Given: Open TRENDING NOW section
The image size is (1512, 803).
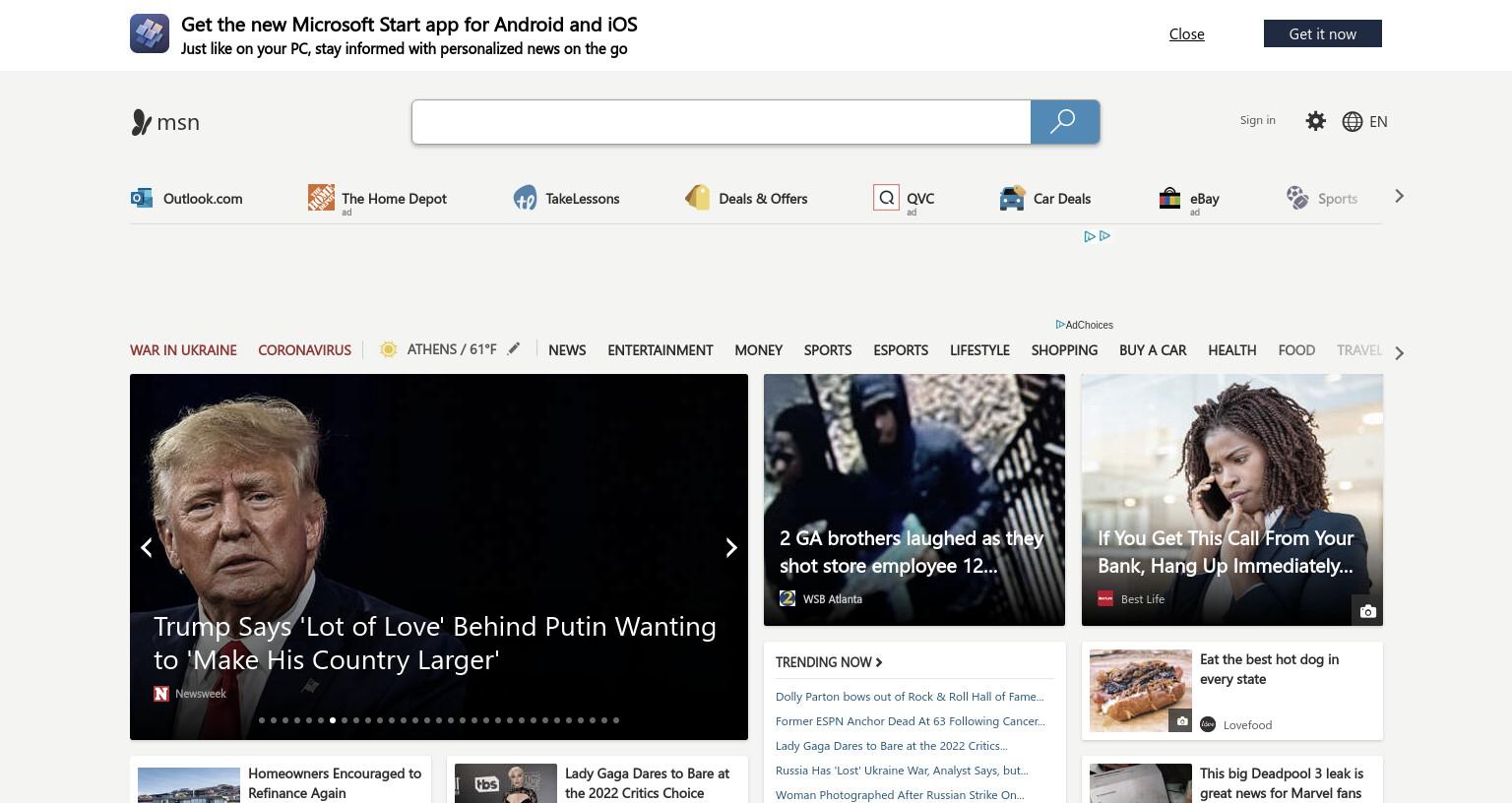Looking at the screenshot, I should [829, 662].
